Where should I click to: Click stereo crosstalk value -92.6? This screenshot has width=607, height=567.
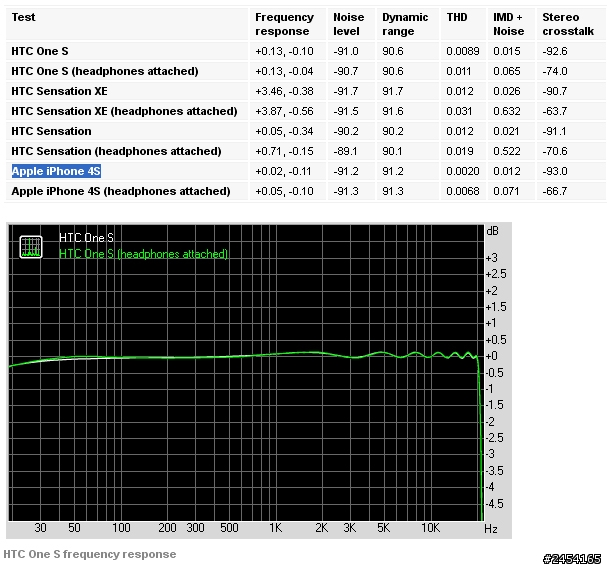[555, 51]
